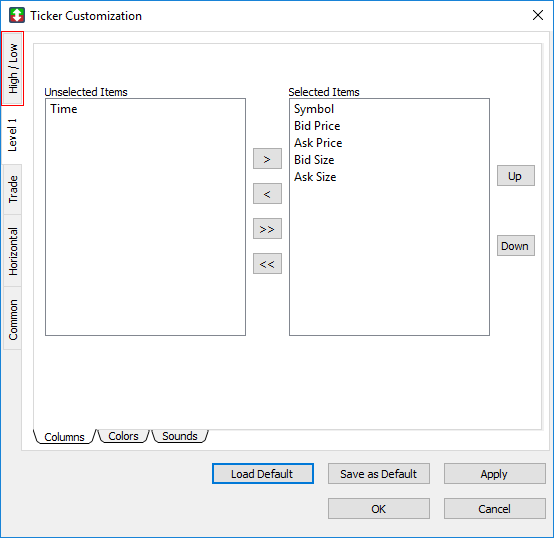Select Time in Unselected Items
Screen dimensions: 554x538
[x=64, y=109]
